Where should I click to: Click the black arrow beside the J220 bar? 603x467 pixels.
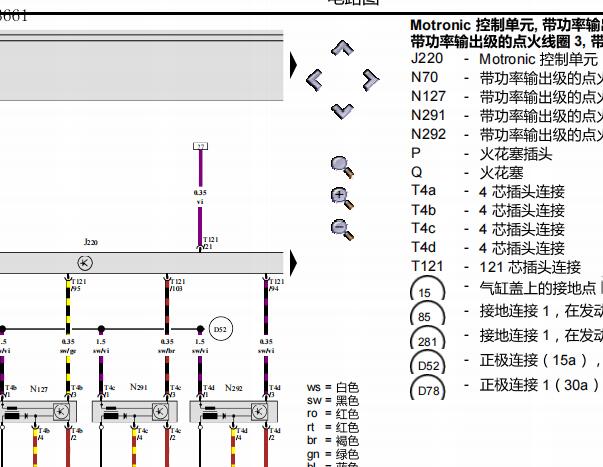pos(294,264)
